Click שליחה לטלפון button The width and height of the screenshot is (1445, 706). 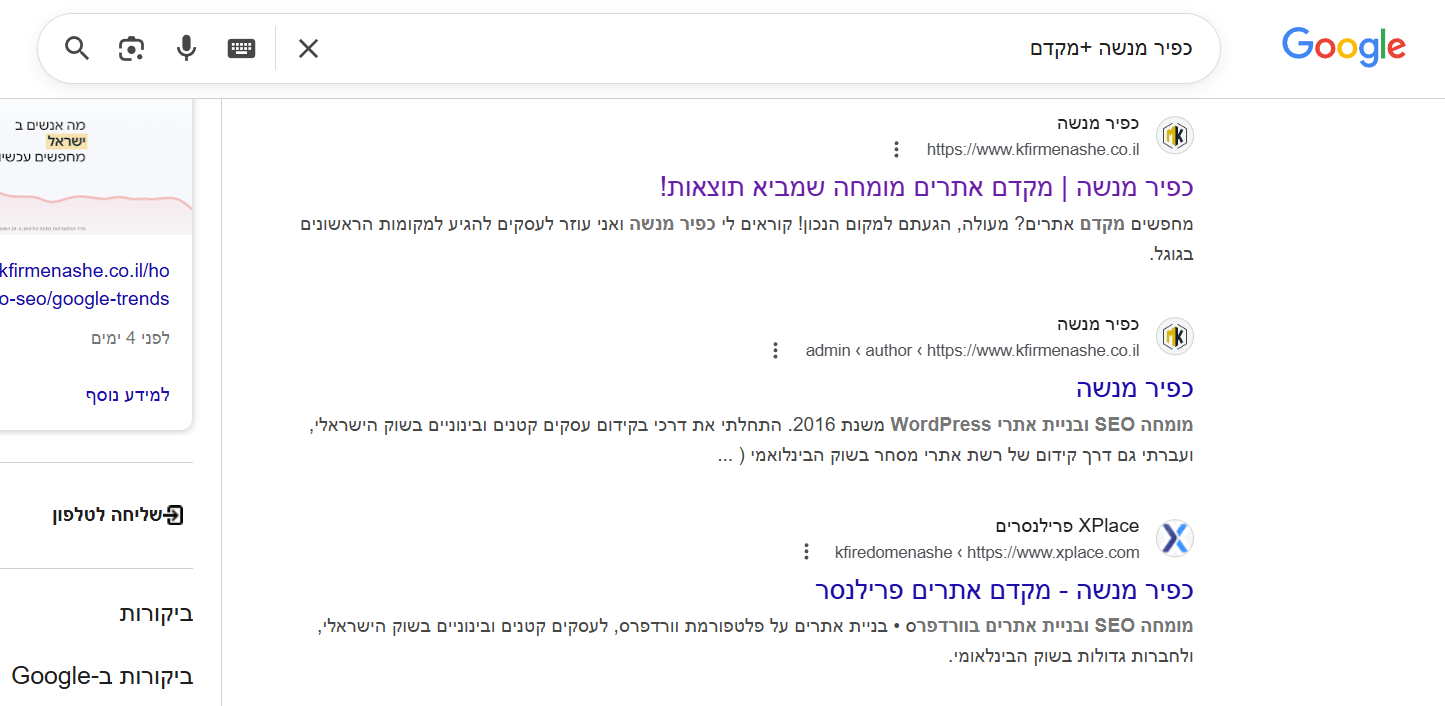tap(118, 515)
